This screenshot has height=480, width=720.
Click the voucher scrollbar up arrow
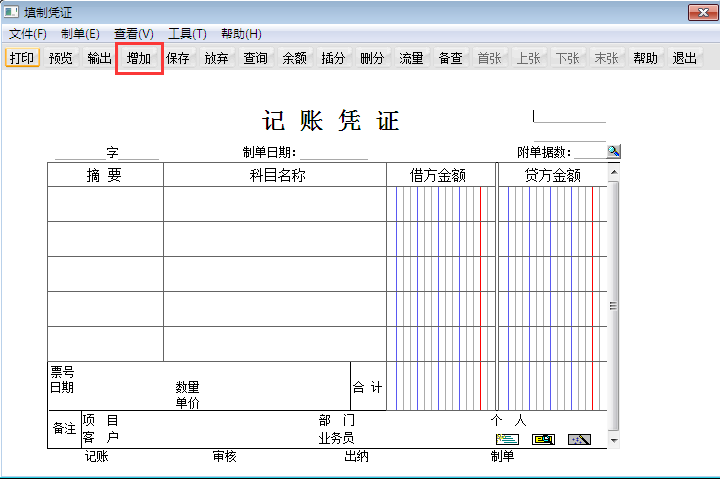tap(613, 171)
